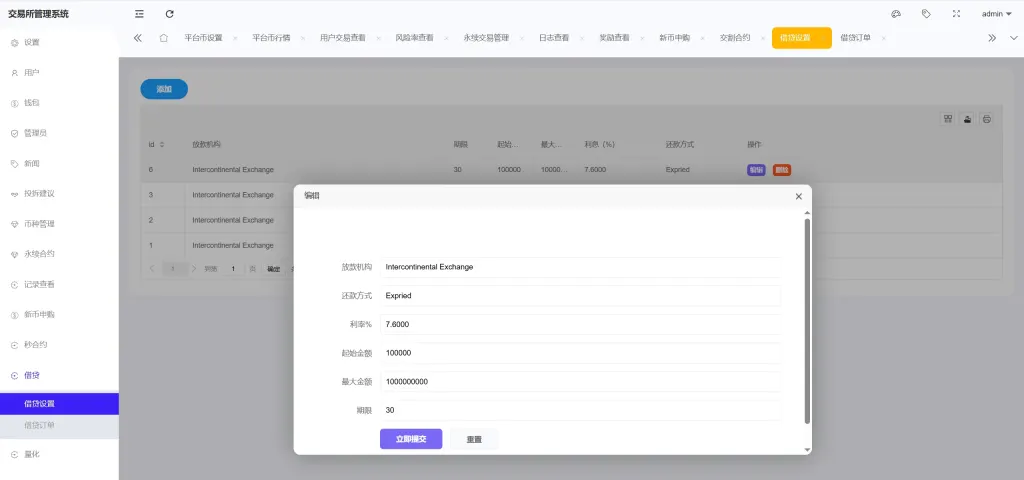Close the 平台币行情 tab with its x
Viewport: 1024px width, 480px height.
303,39
